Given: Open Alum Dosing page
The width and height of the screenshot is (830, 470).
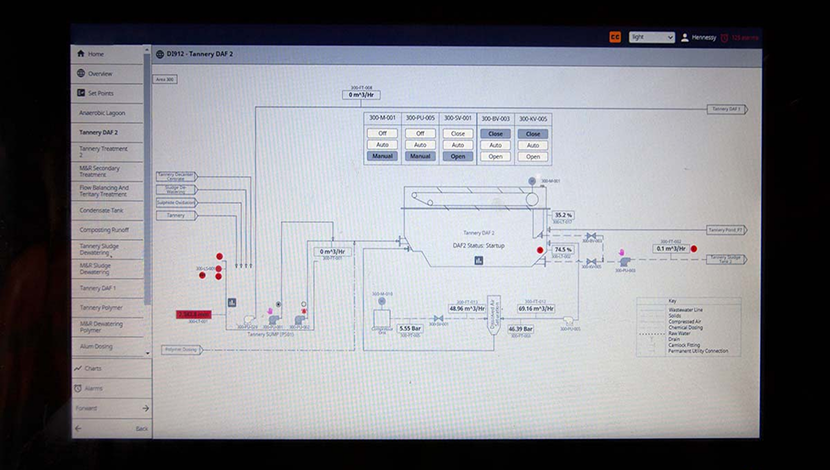Looking at the screenshot, I should click(x=107, y=347).
